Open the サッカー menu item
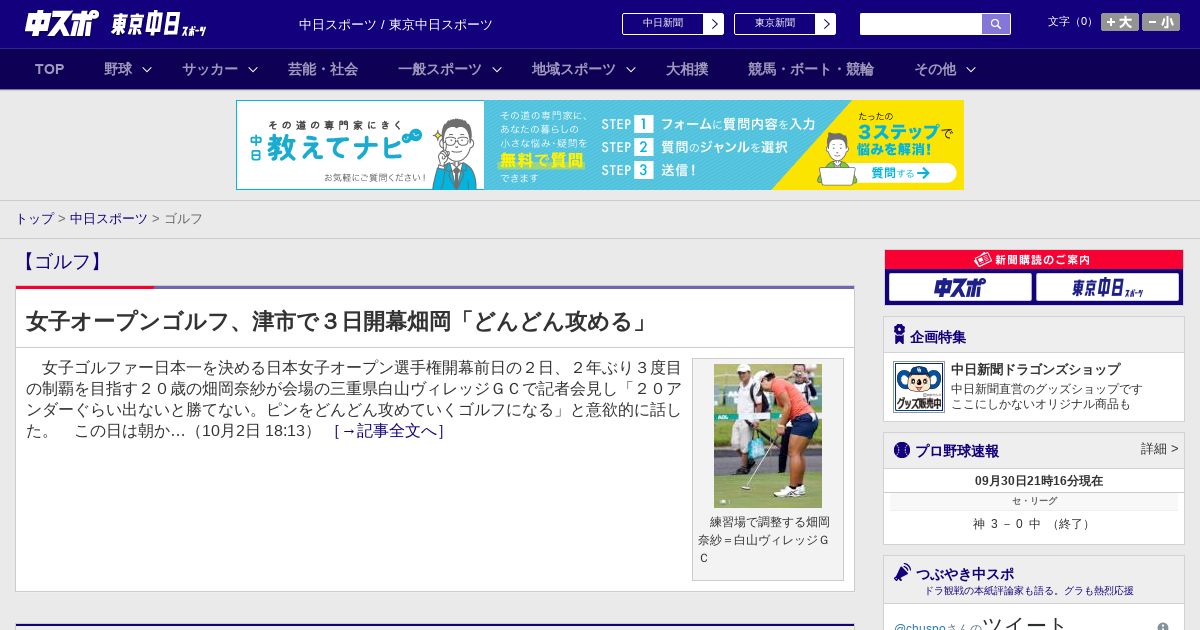Image resolution: width=1200 pixels, height=630 pixels. (210, 69)
